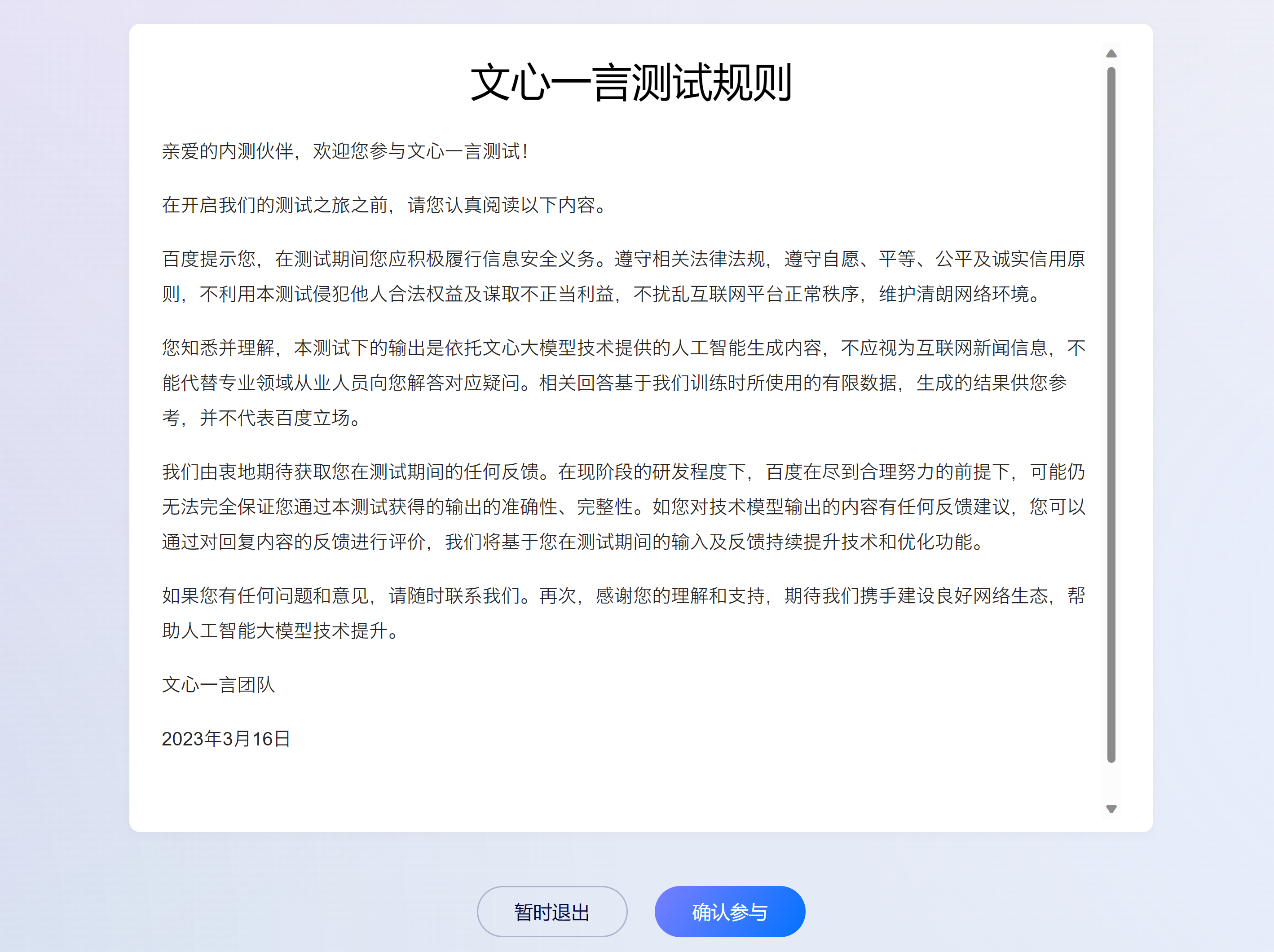Click the line starting with 您知悉并理解
This screenshot has width=1274, height=952.
click(623, 348)
